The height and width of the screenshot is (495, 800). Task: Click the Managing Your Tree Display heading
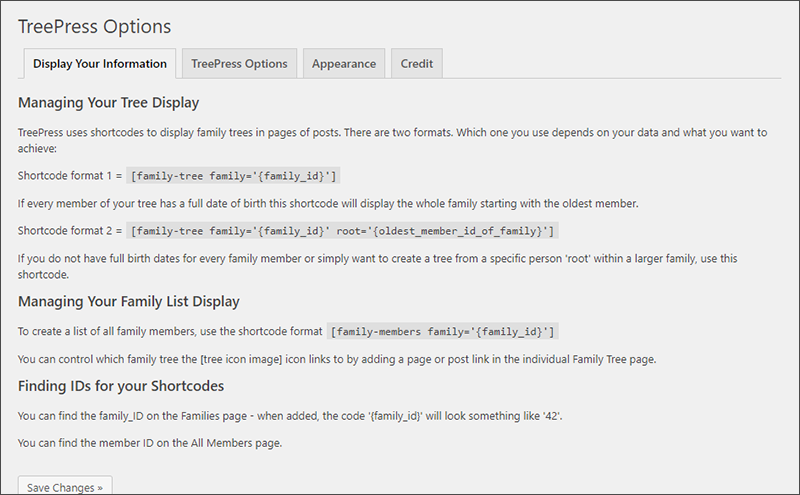108,103
